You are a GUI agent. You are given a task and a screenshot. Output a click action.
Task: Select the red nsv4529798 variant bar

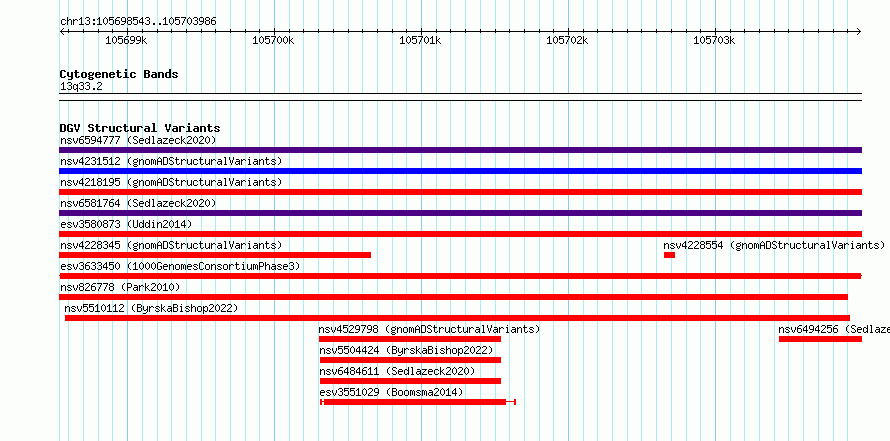point(410,339)
